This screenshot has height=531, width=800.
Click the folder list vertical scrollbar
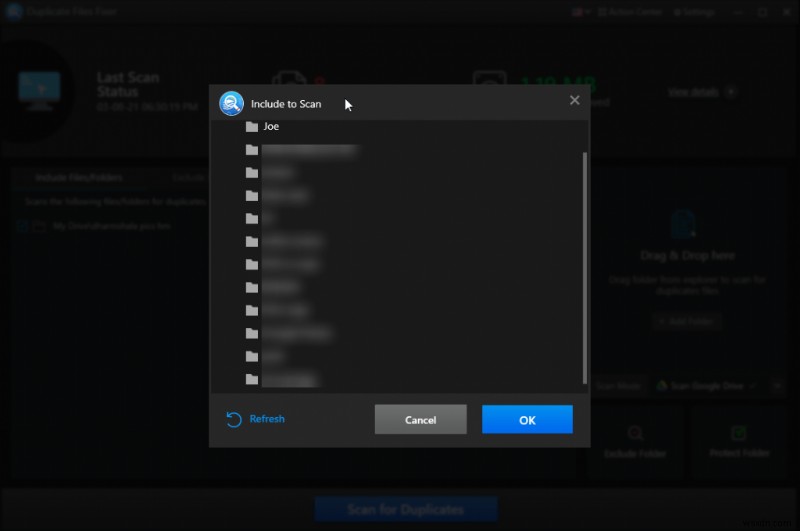pyautogui.click(x=585, y=268)
